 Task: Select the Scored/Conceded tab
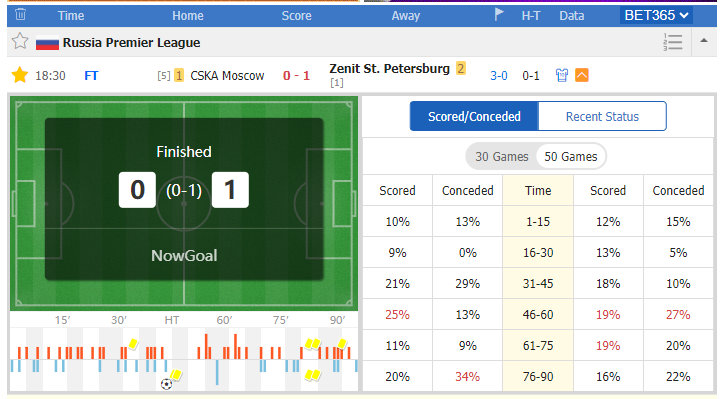[x=474, y=116]
